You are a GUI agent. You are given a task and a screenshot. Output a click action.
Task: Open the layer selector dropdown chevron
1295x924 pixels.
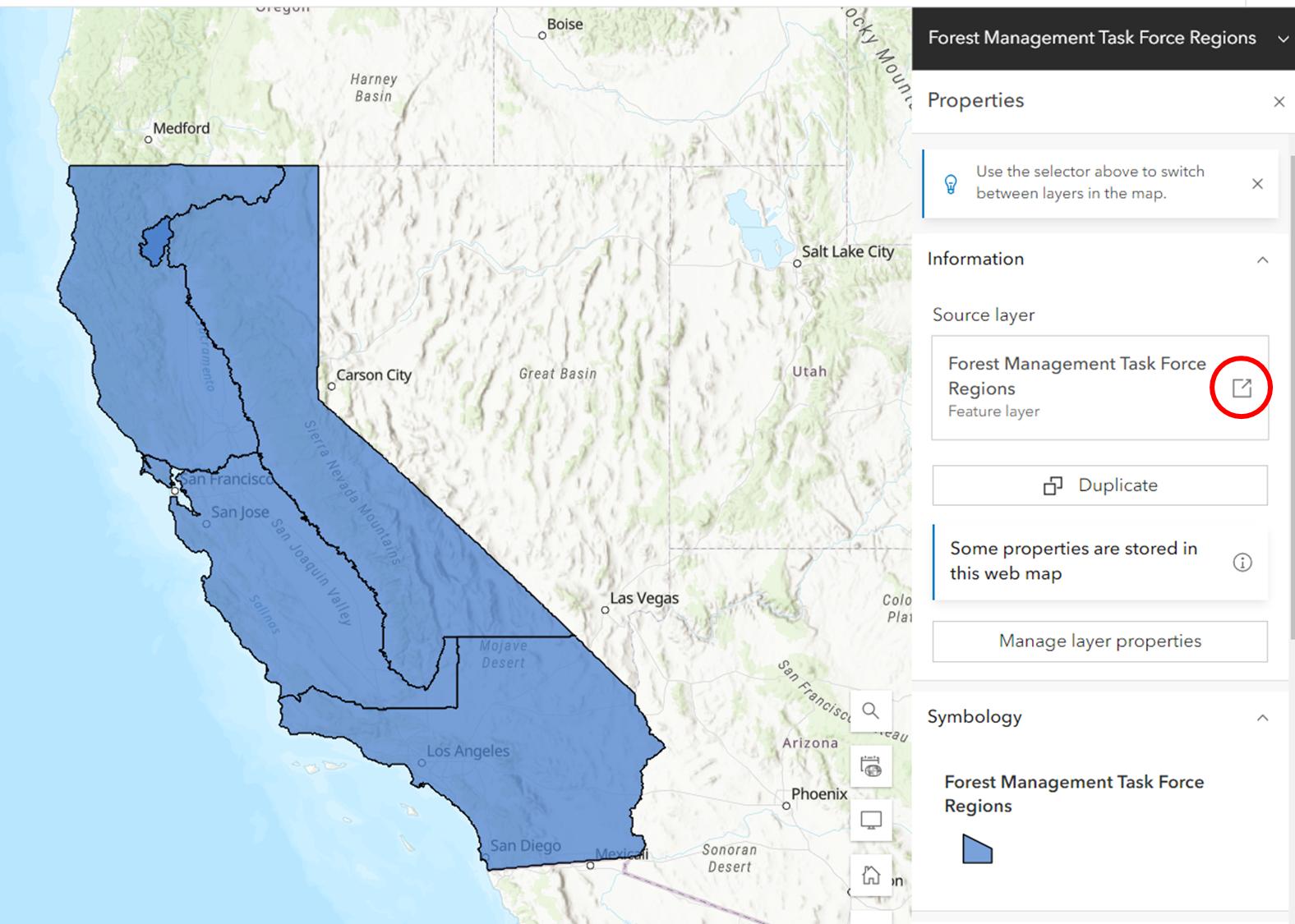(x=1283, y=39)
